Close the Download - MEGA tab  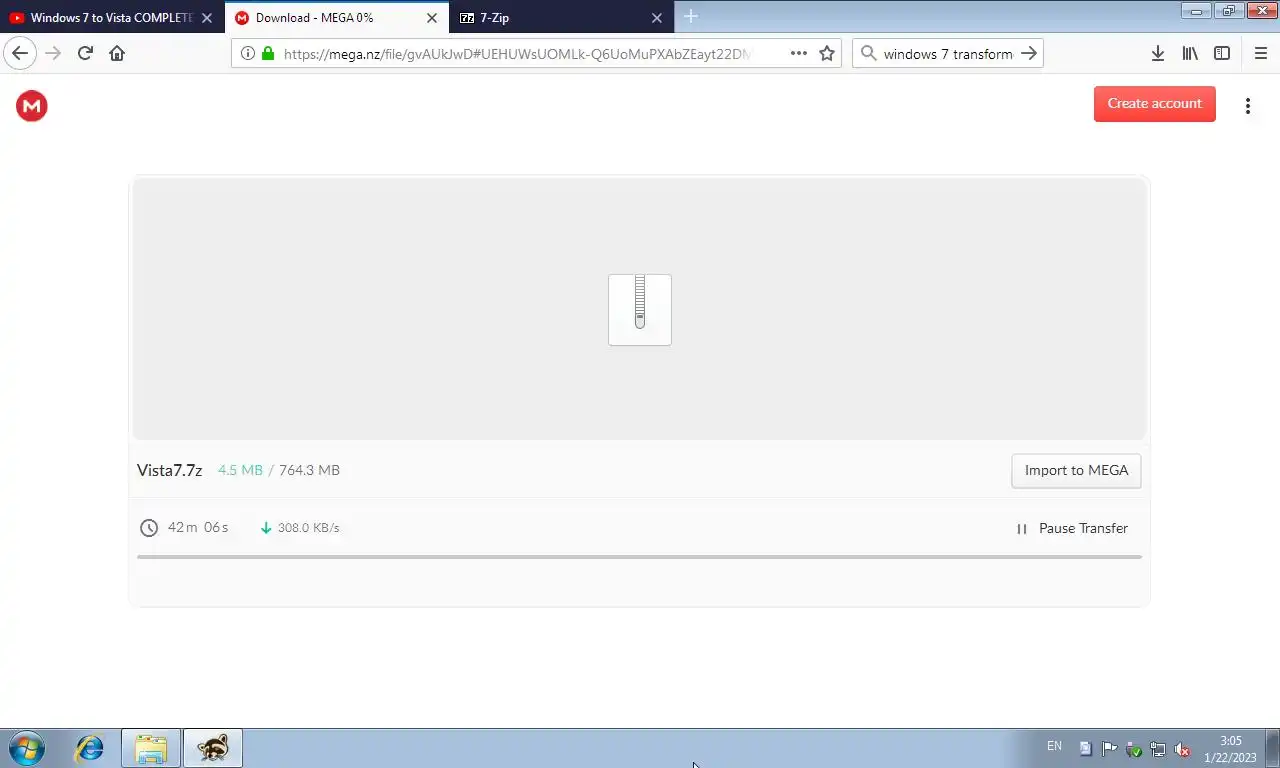[432, 18]
